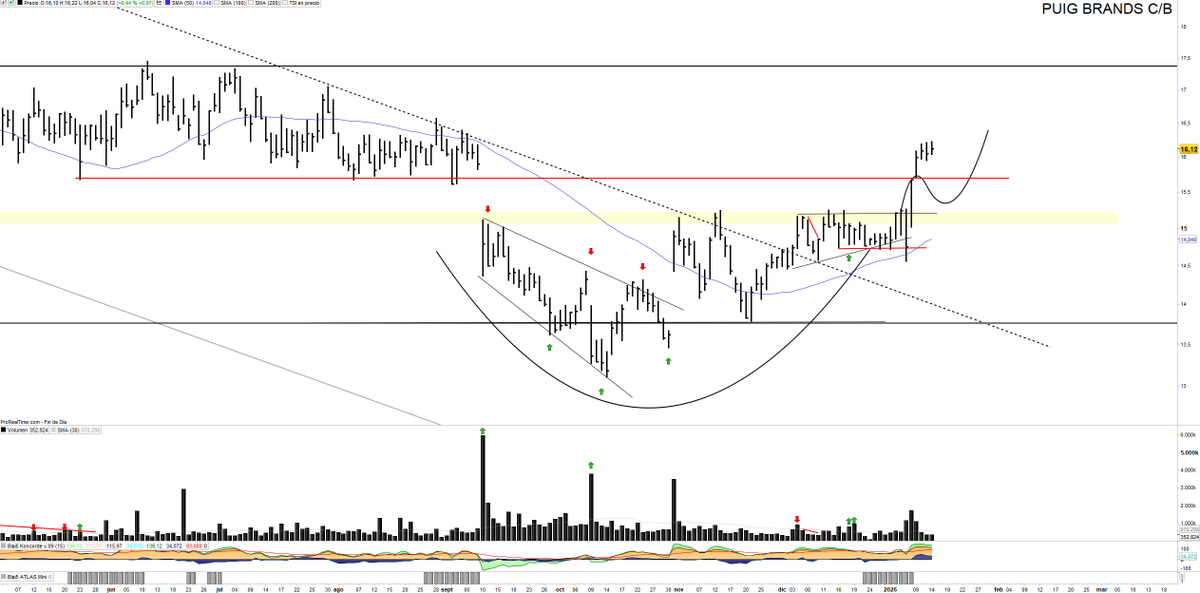Enable the SMA (100) checkbox

[218, 5]
